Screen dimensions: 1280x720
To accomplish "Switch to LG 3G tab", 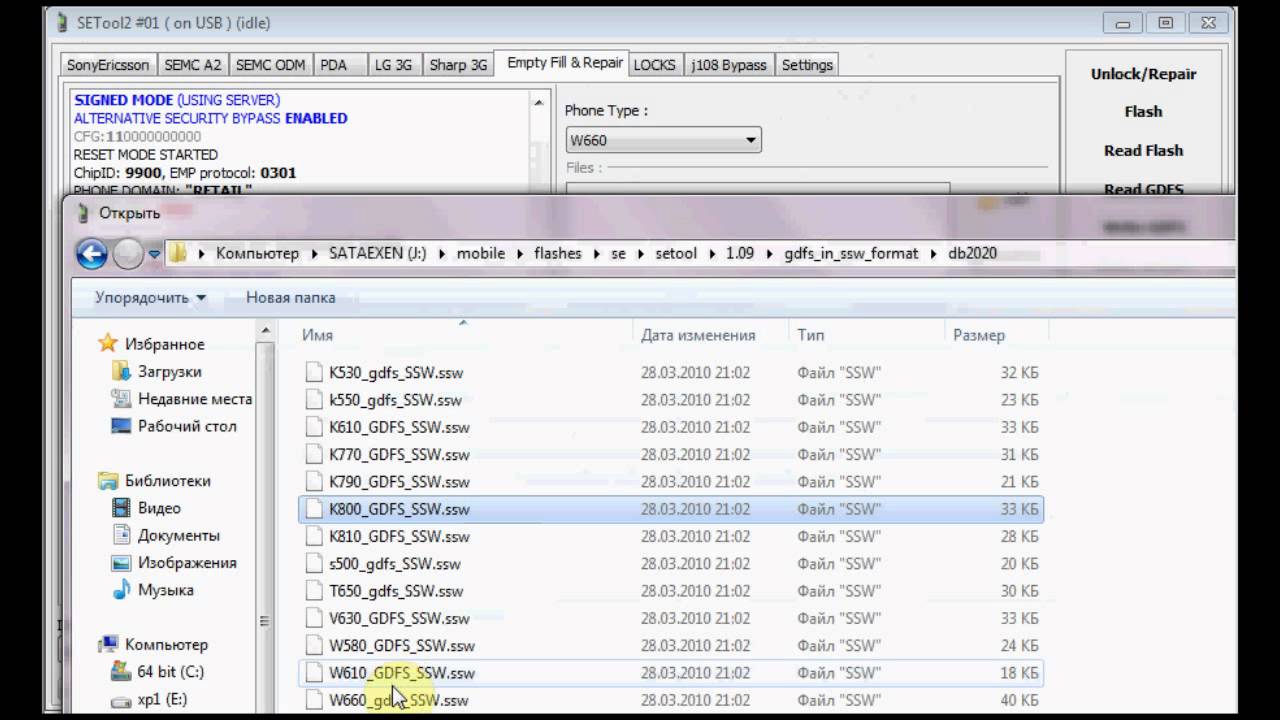I will (393, 65).
